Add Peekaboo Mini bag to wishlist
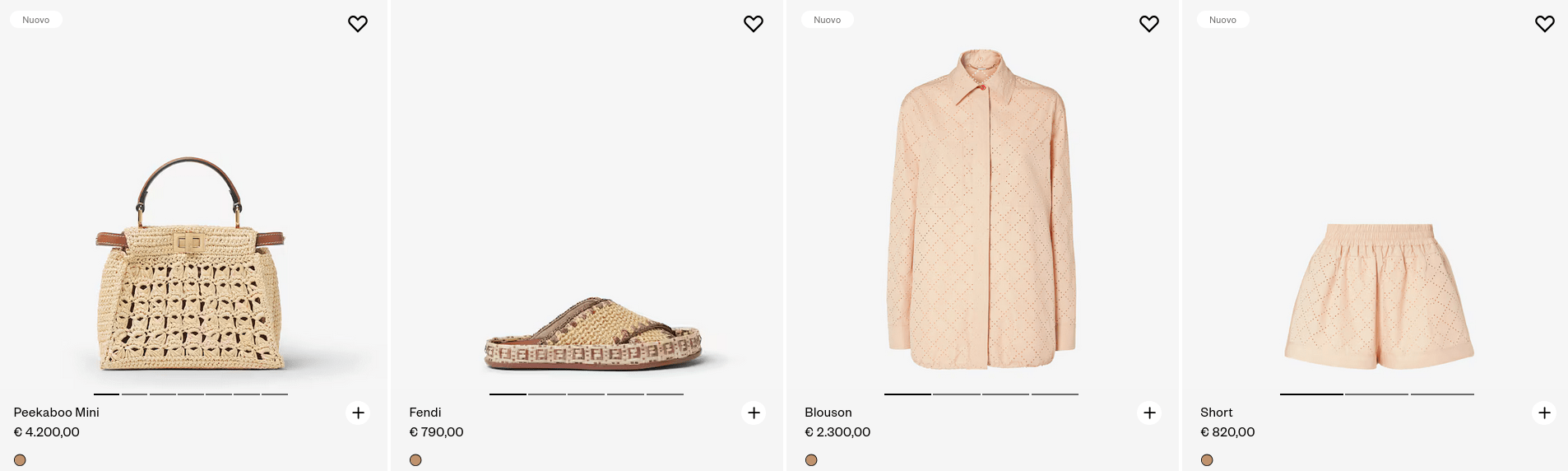This screenshot has height=471, width=1568. coord(358,24)
